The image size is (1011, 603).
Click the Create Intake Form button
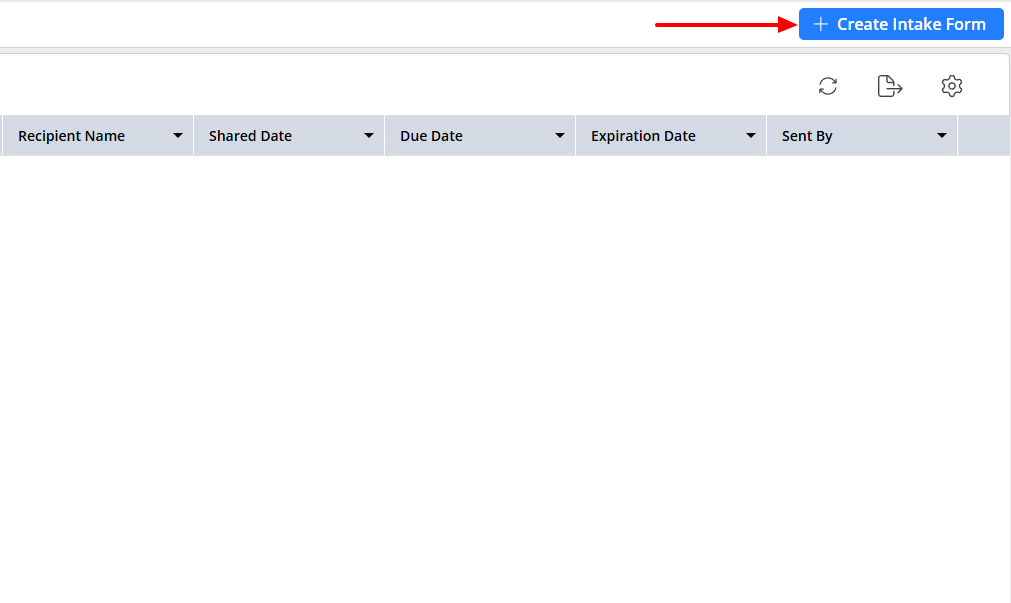900,23
